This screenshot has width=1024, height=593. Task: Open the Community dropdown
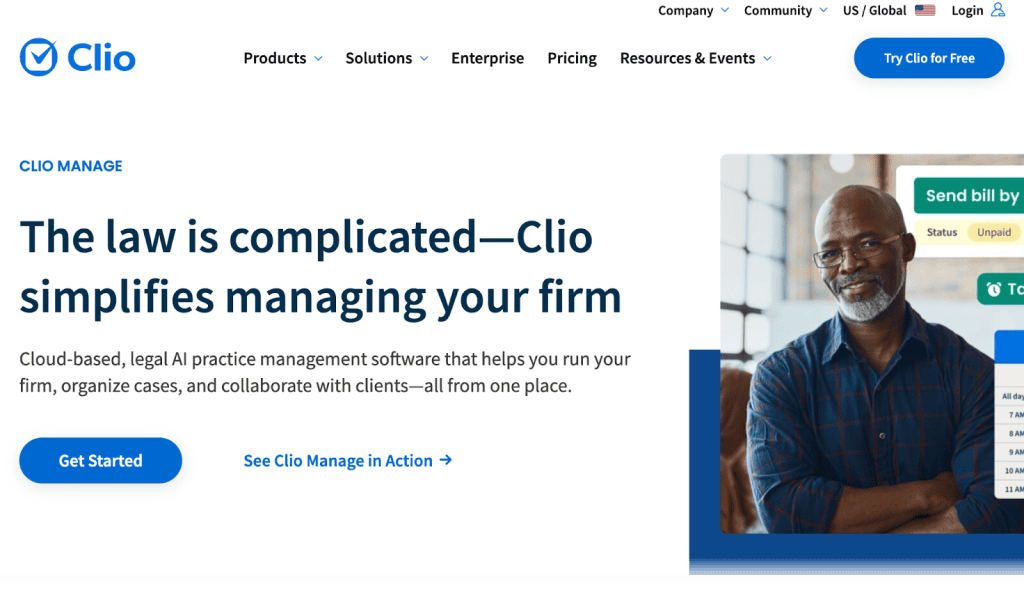(x=785, y=10)
